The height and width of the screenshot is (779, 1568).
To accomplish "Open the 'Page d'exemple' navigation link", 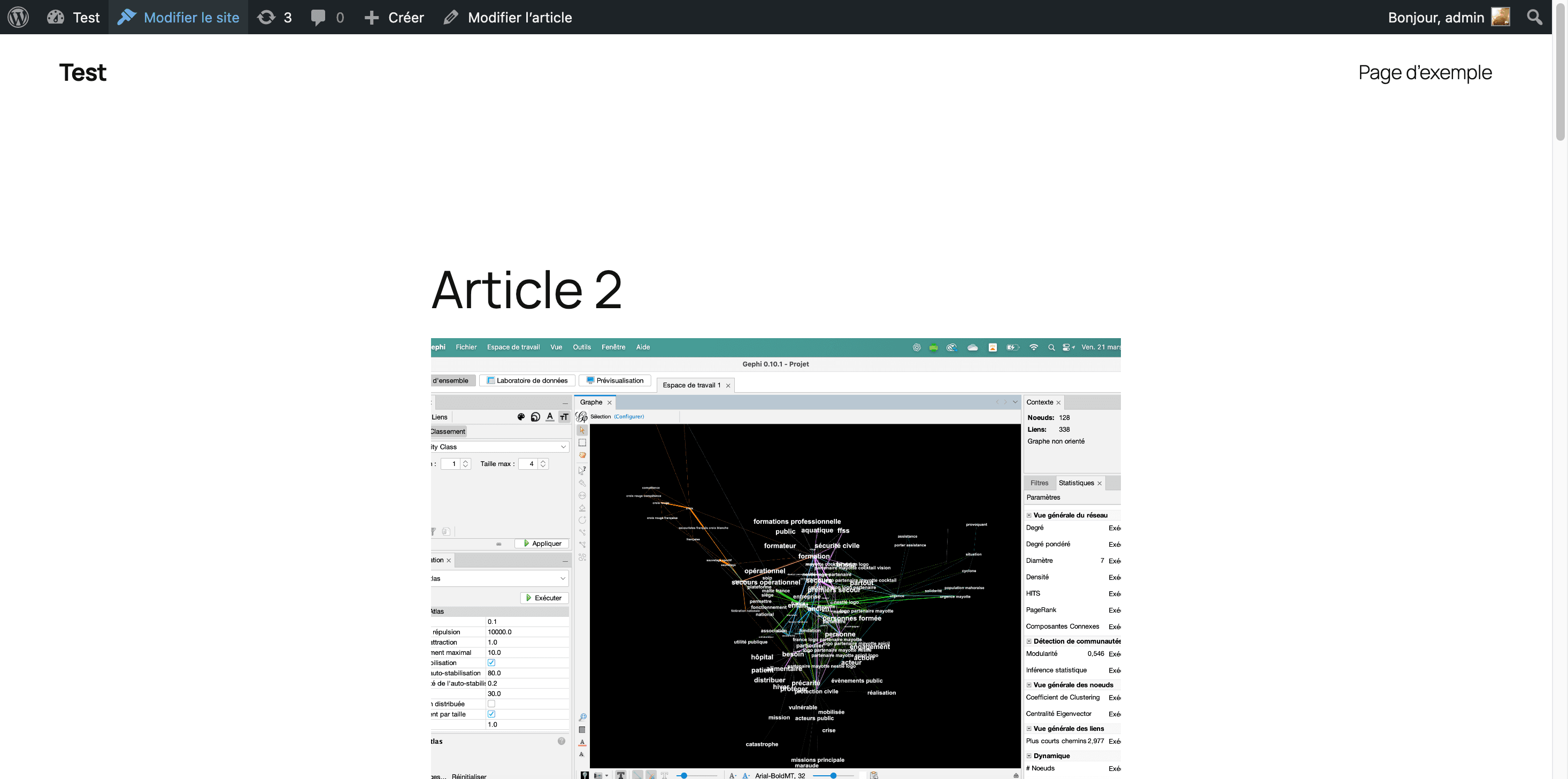I will click(x=1425, y=72).
